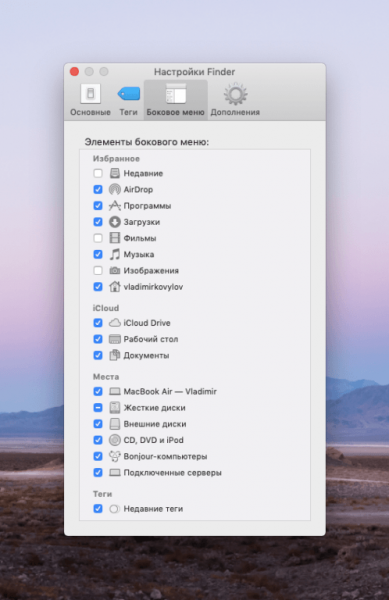Screen dimensions: 389x600
Task: Click the Рабочий стол desktop icon
Action: click(115, 339)
